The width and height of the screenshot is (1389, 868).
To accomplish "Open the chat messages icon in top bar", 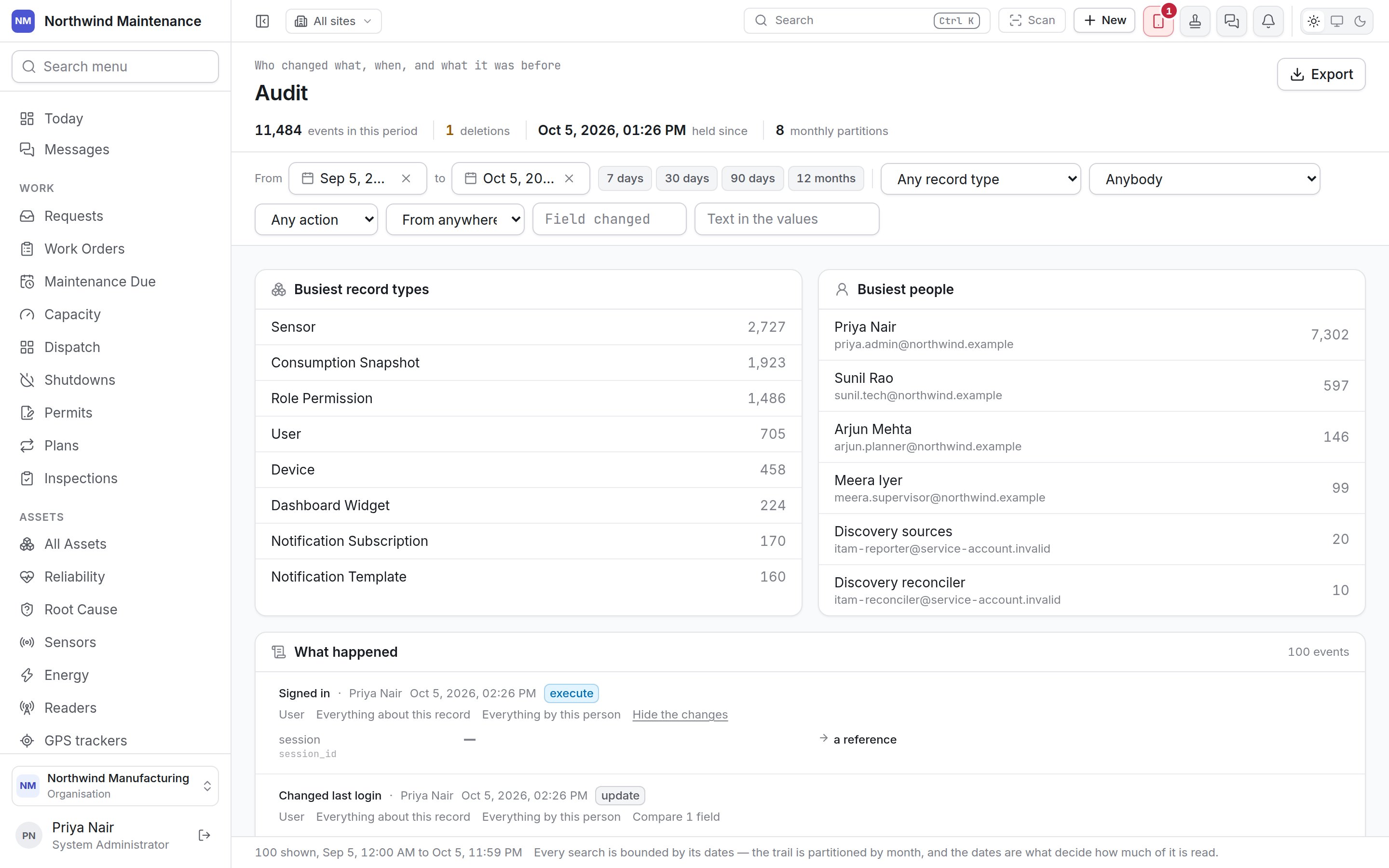I will point(1232,21).
